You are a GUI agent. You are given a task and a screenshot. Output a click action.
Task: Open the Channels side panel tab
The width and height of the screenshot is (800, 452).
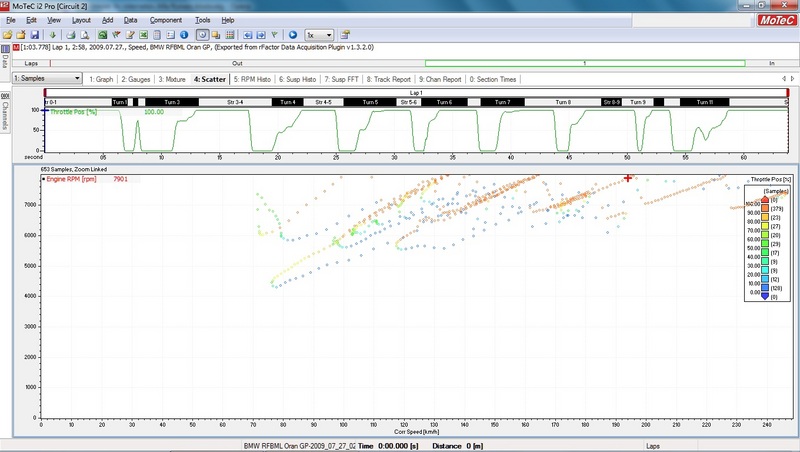pyautogui.click(x=5, y=111)
